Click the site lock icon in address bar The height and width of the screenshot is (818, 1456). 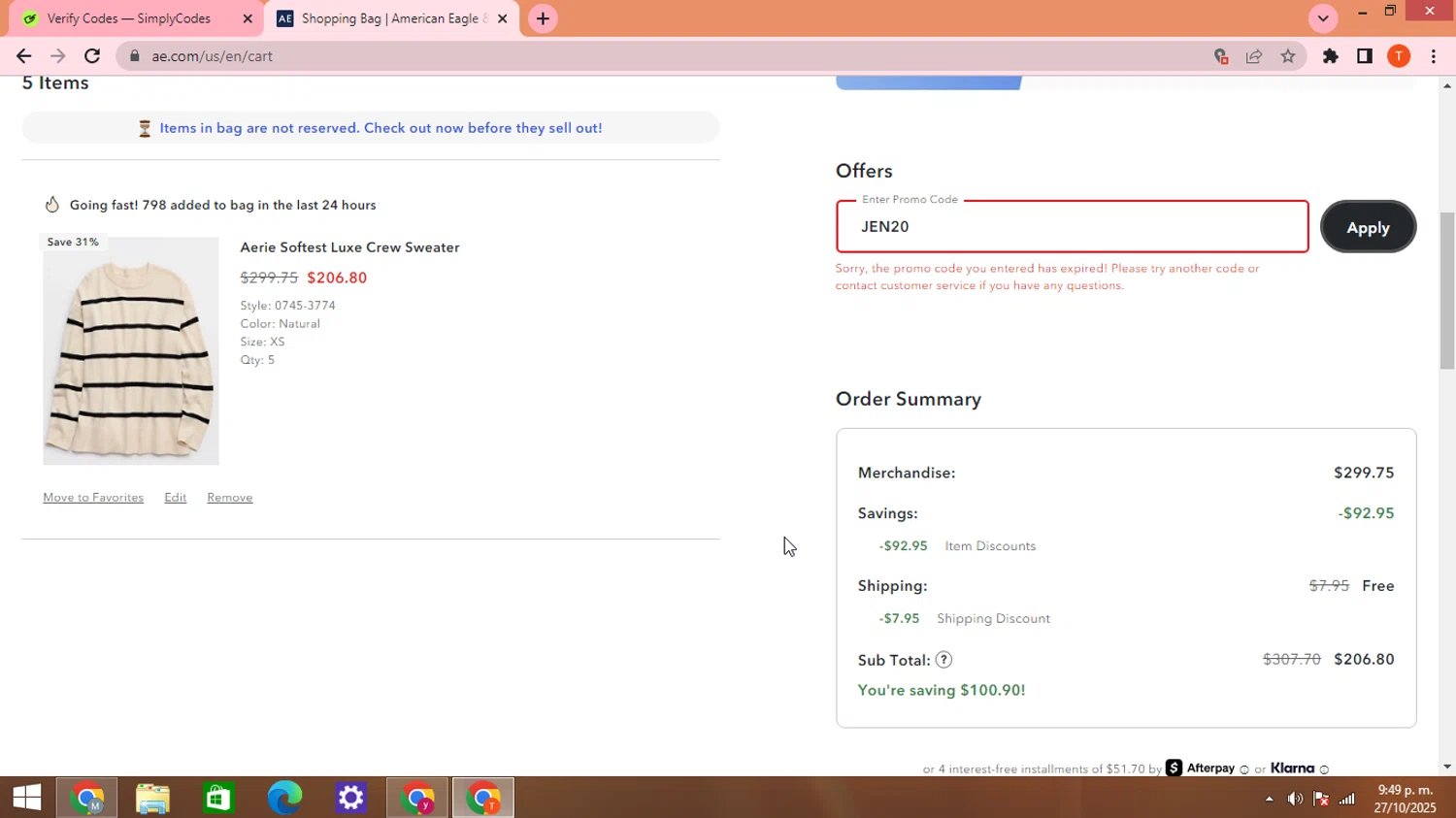pyautogui.click(x=135, y=56)
